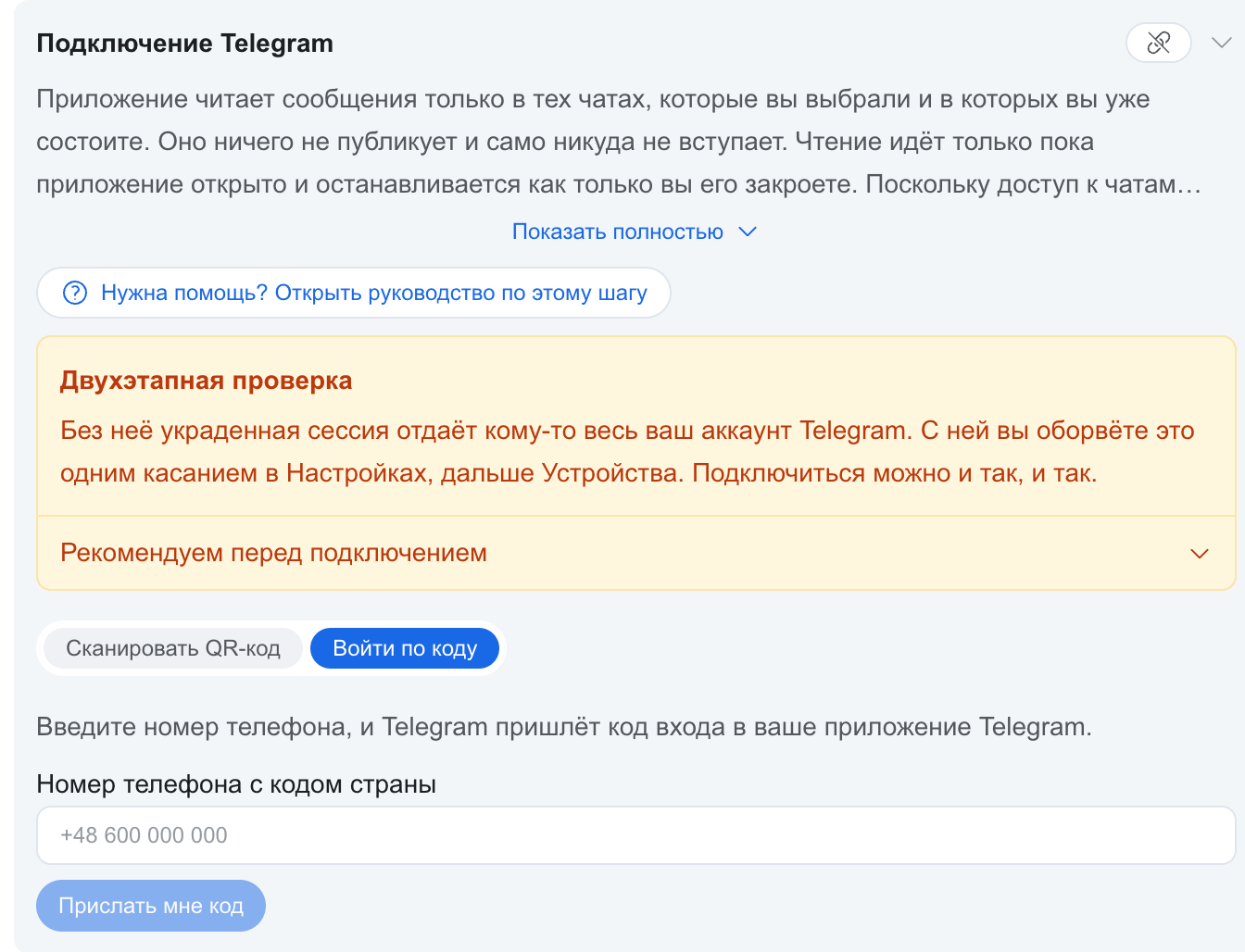
Task: Click description paragraph starting Приложение читает сообщения
Action: tap(619, 142)
